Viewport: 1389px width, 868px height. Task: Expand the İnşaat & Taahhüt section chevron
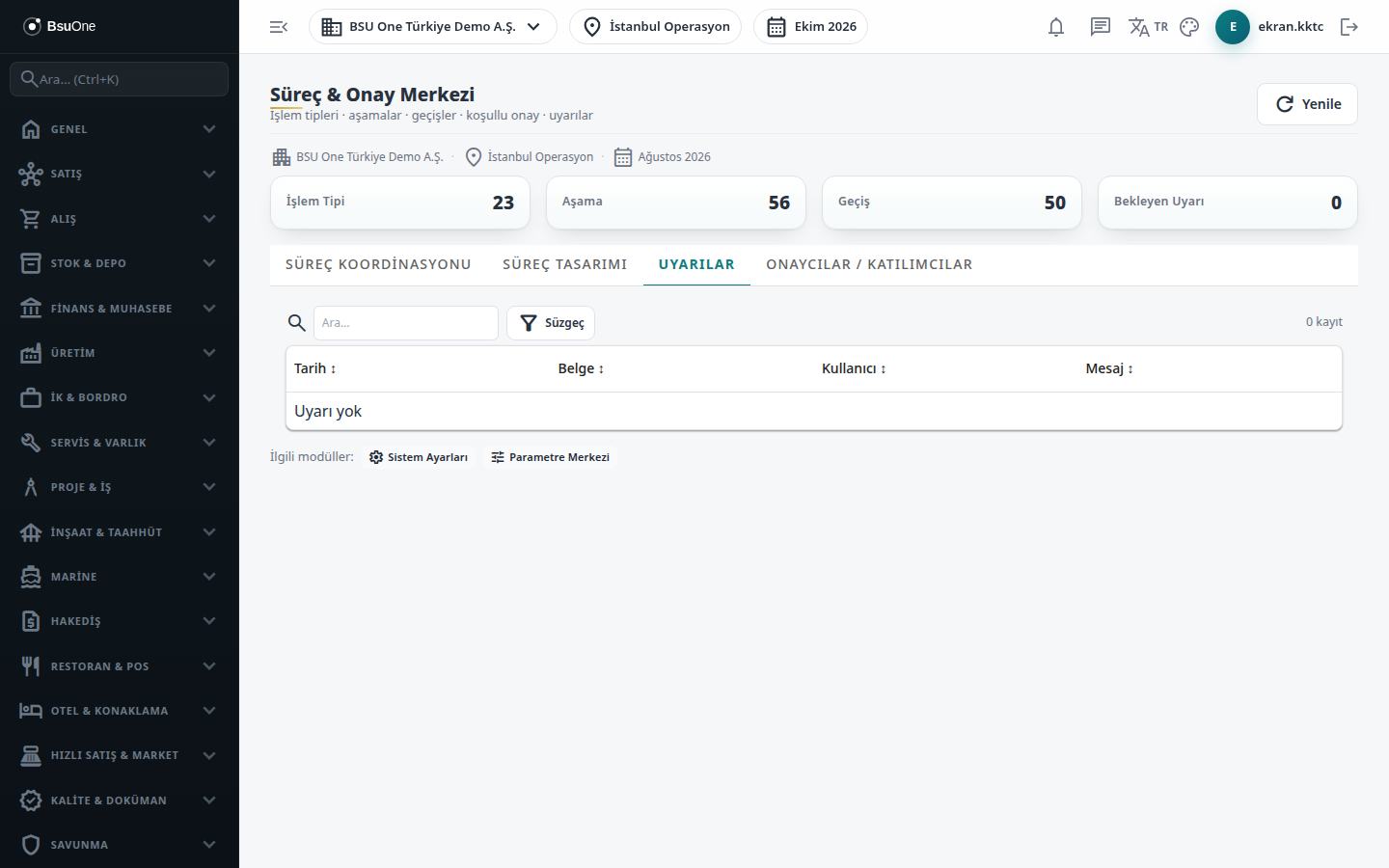click(209, 532)
